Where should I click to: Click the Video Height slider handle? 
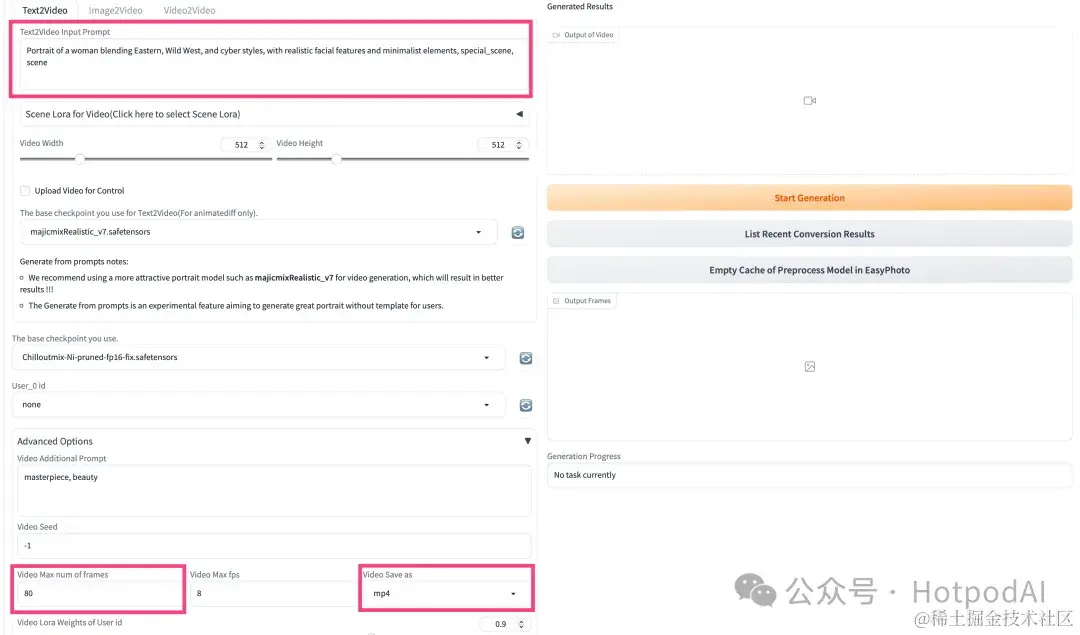coord(336,159)
